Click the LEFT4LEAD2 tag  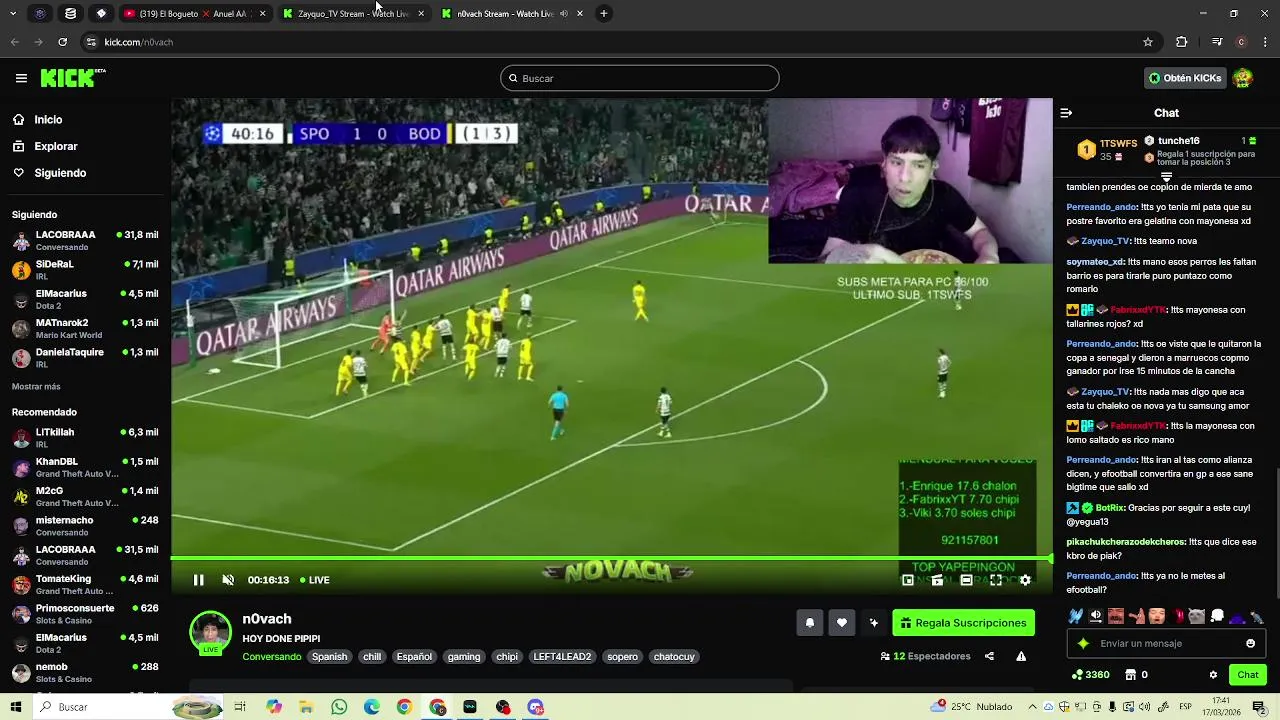(x=562, y=657)
